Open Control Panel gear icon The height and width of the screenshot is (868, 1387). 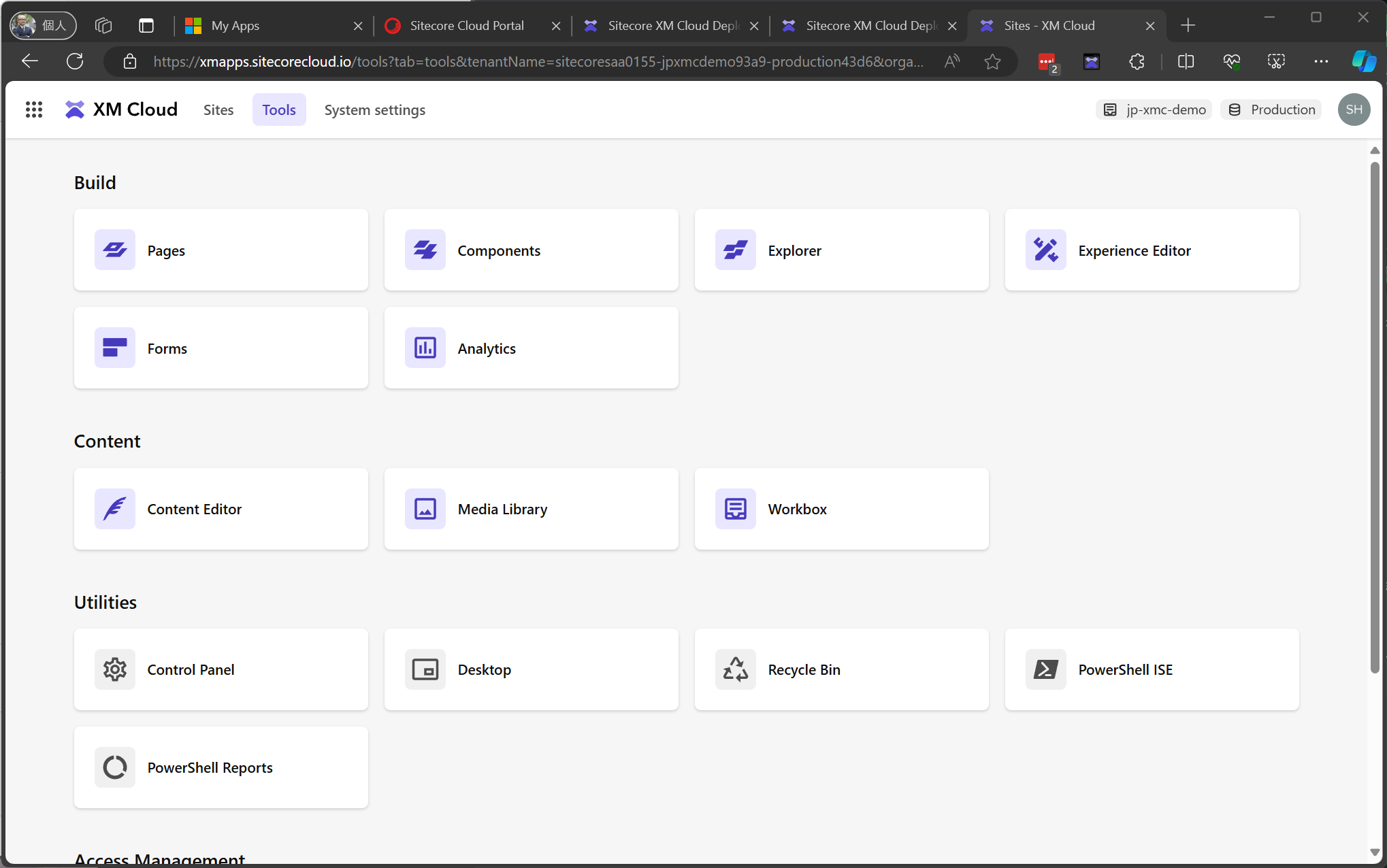[x=114, y=669]
